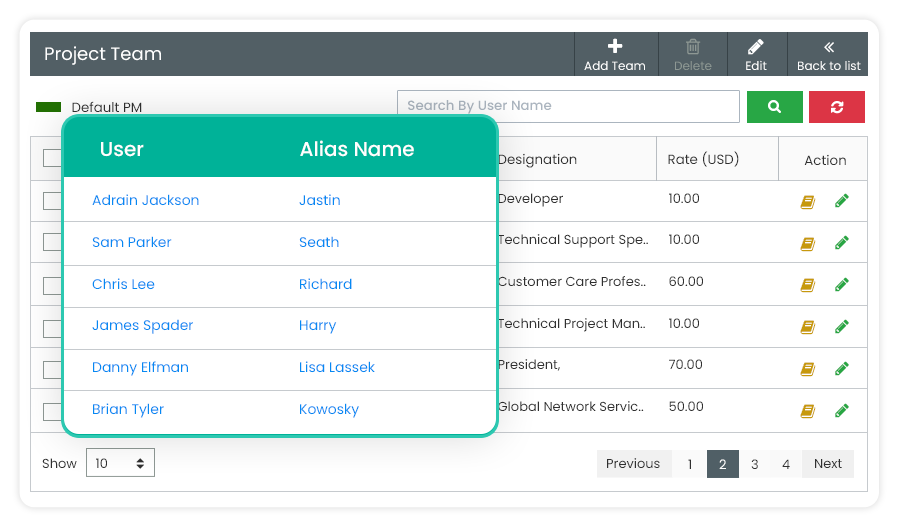Click the green search magnifier button
This screenshot has height=518, width=900.
(x=774, y=107)
